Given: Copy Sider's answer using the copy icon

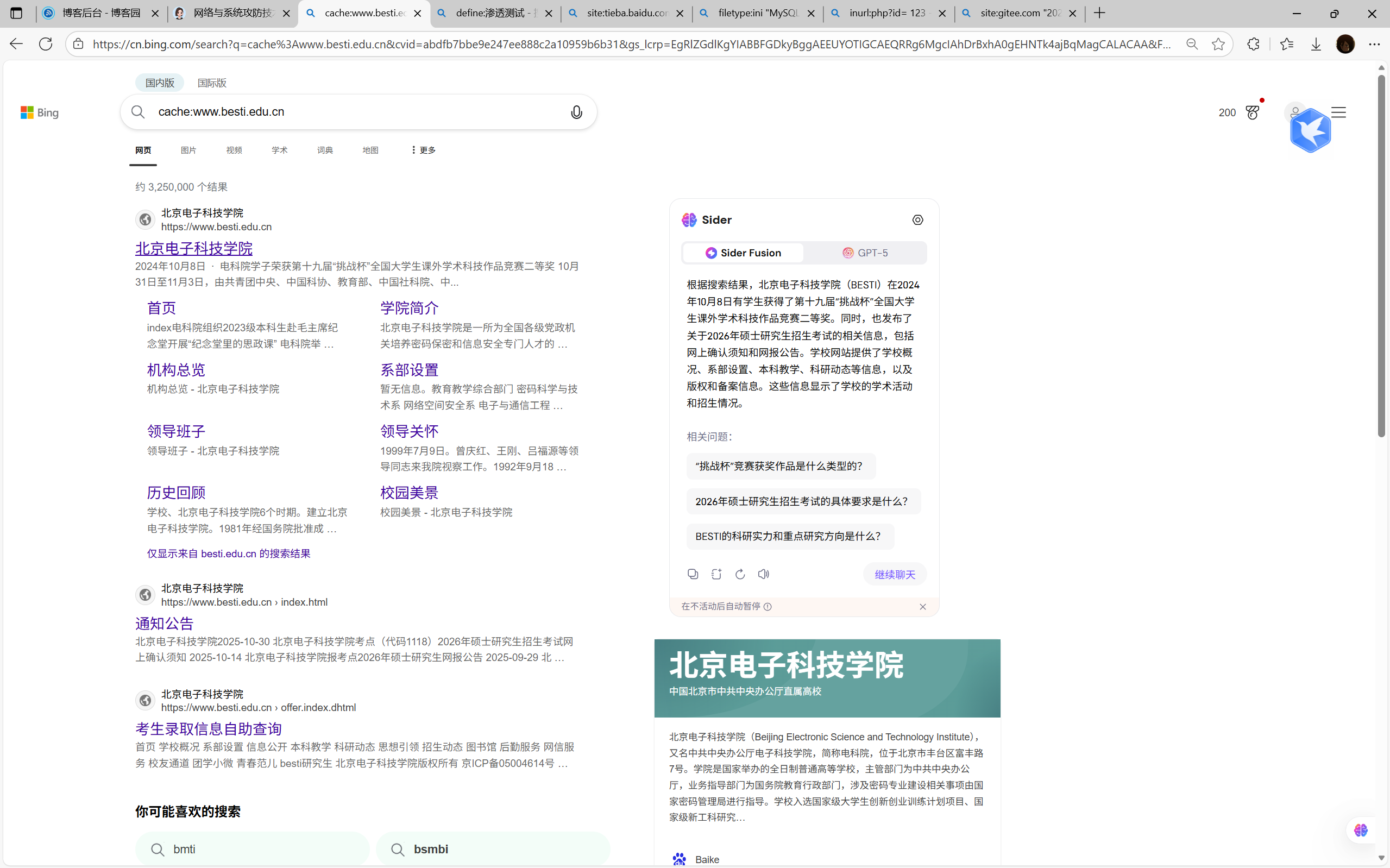Looking at the screenshot, I should coord(692,574).
